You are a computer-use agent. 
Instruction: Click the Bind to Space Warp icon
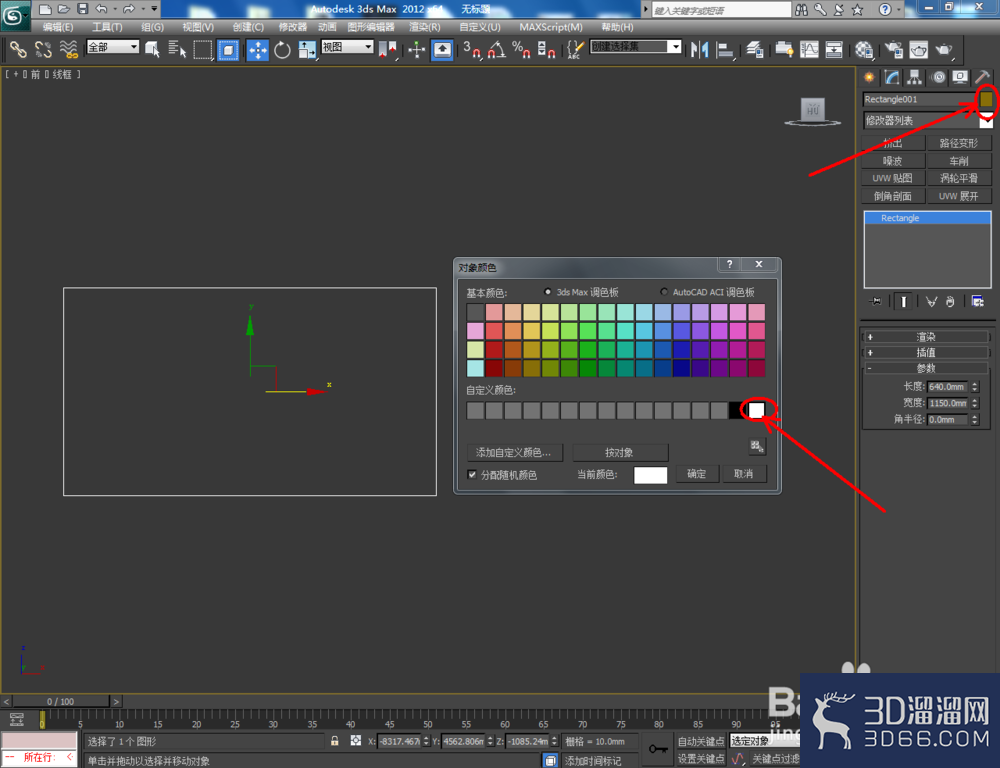pos(69,49)
